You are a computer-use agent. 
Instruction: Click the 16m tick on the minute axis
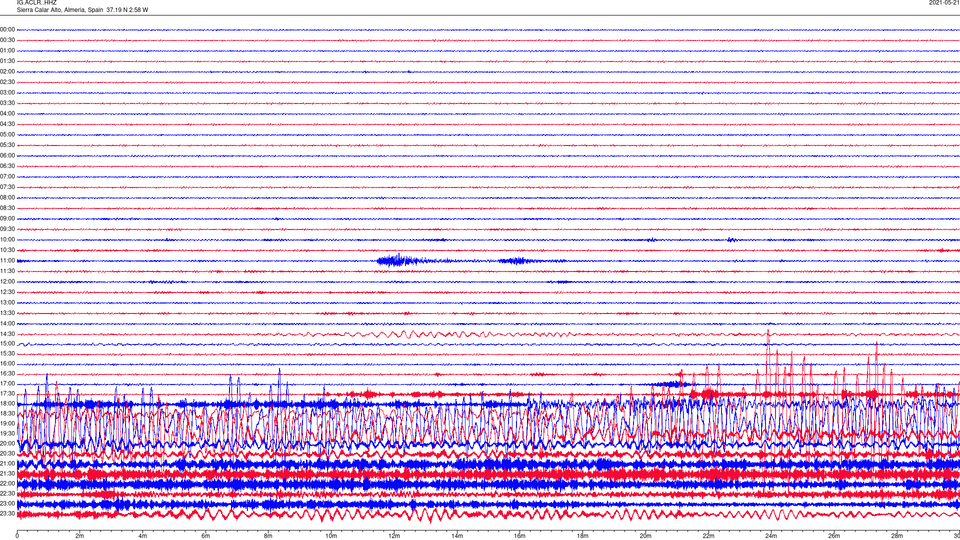point(519,536)
